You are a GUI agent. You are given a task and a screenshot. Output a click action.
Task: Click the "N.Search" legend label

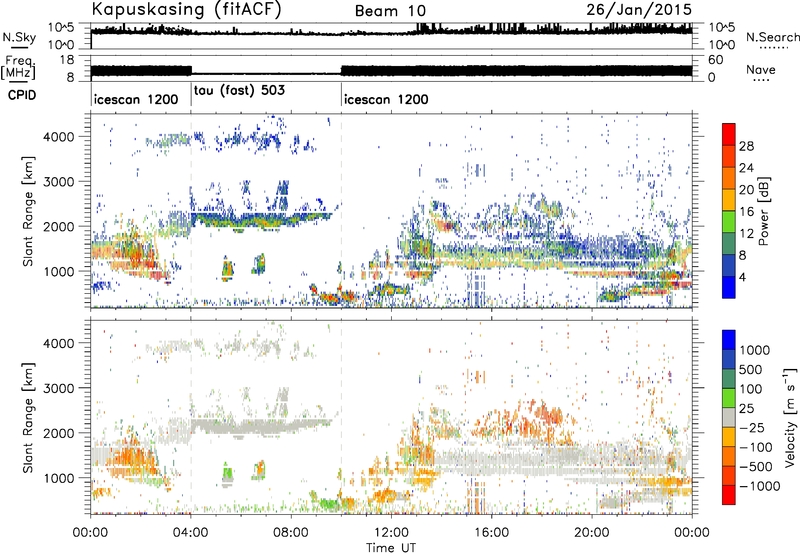point(772,37)
